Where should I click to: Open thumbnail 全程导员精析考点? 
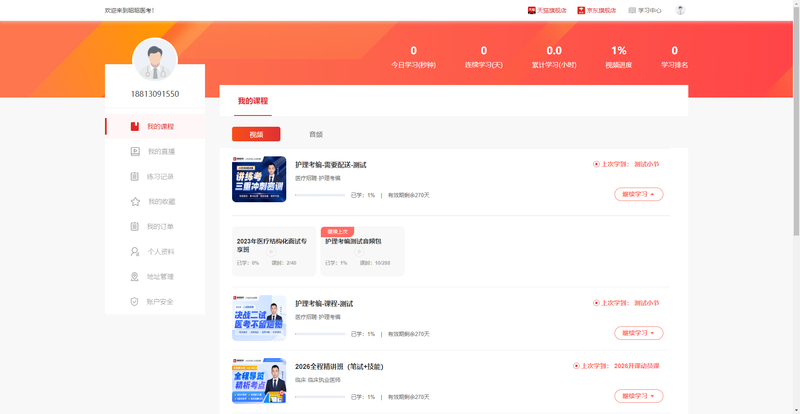[x=259, y=381]
